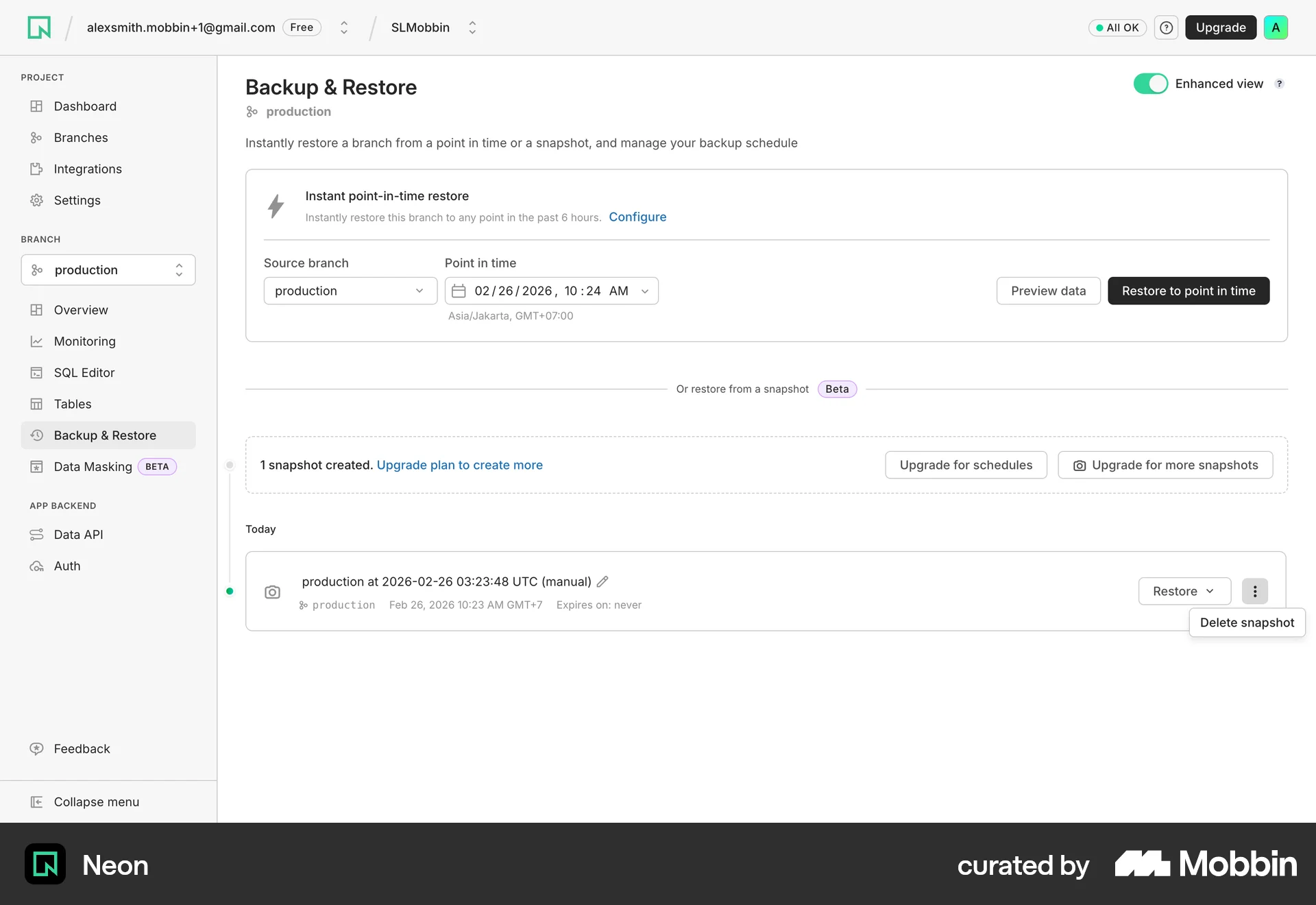
Task: Click Upgrade for more snapshots button
Action: coord(1165,465)
